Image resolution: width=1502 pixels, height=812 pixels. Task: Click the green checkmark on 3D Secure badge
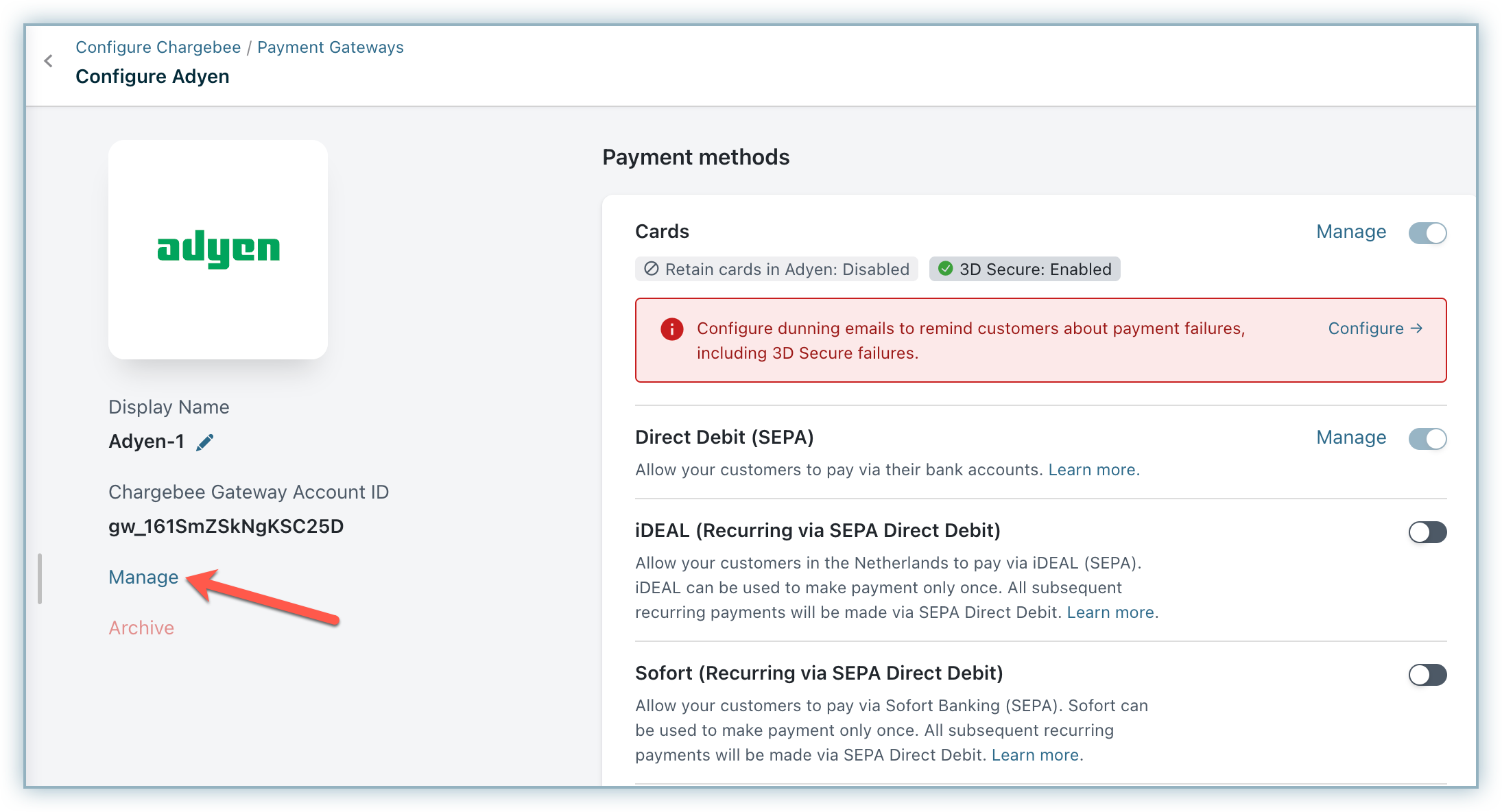(x=945, y=269)
